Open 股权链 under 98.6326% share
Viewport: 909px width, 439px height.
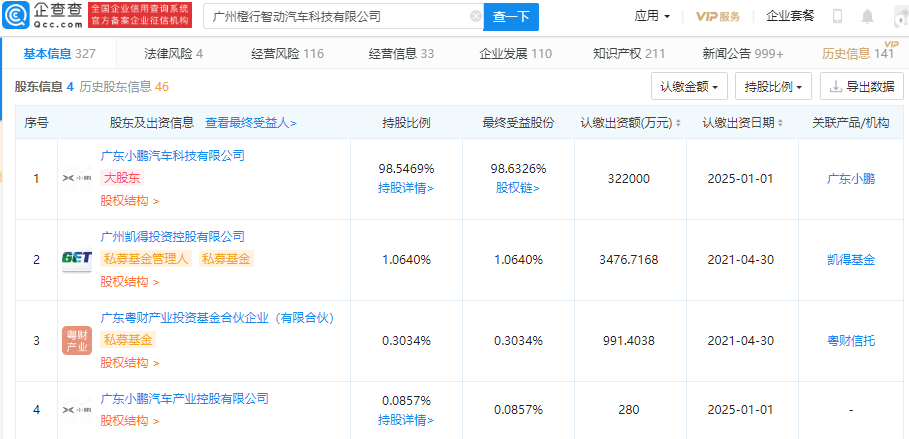tap(518, 188)
